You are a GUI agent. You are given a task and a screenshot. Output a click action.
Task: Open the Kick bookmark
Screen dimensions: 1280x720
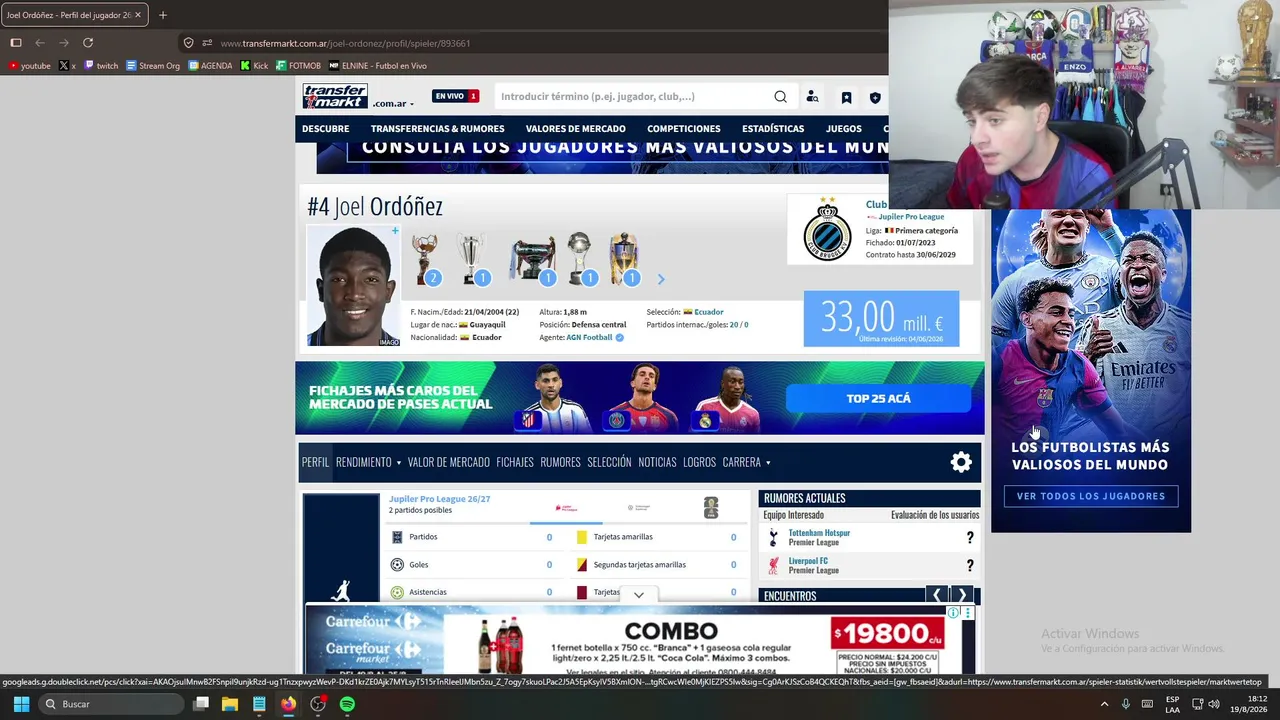(254, 66)
